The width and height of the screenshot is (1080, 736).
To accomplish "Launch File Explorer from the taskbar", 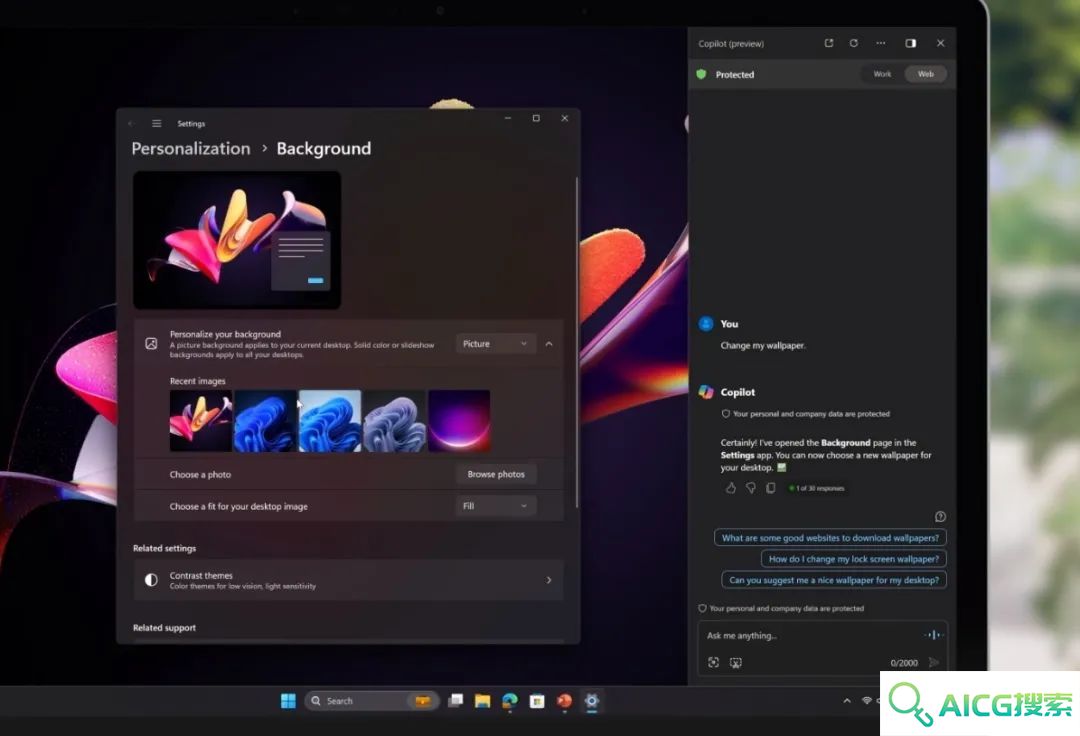I will 482,701.
